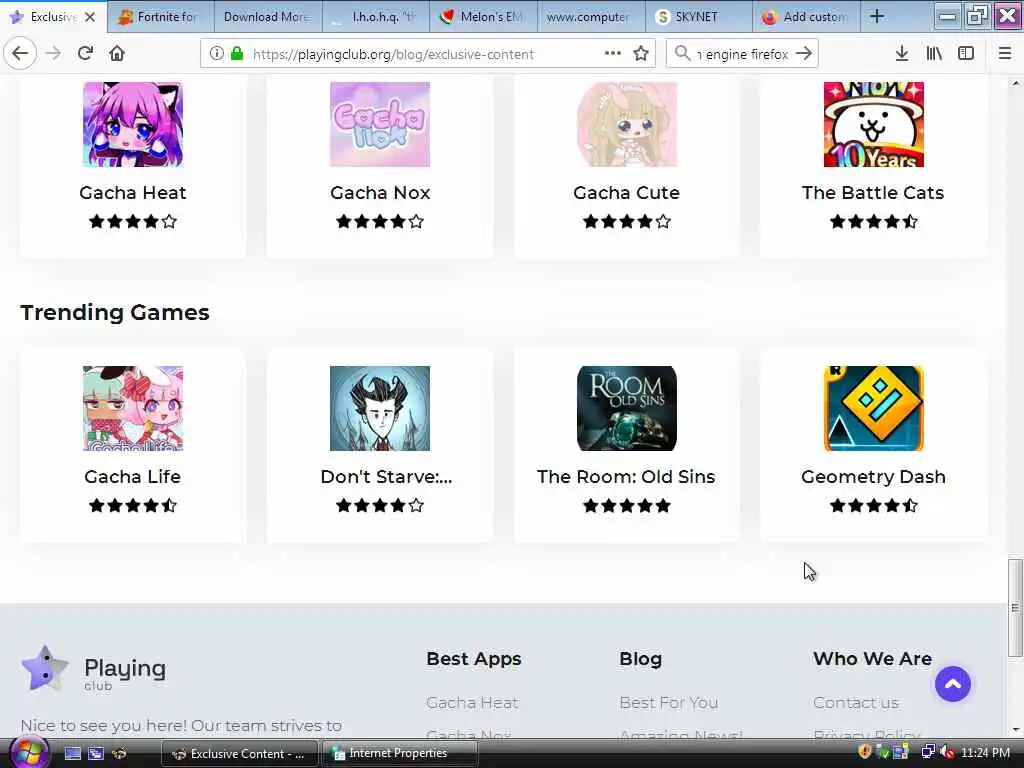Open Gacha Cute game thumbnail
Screen dimensions: 1024x768
pyautogui.click(x=626, y=124)
